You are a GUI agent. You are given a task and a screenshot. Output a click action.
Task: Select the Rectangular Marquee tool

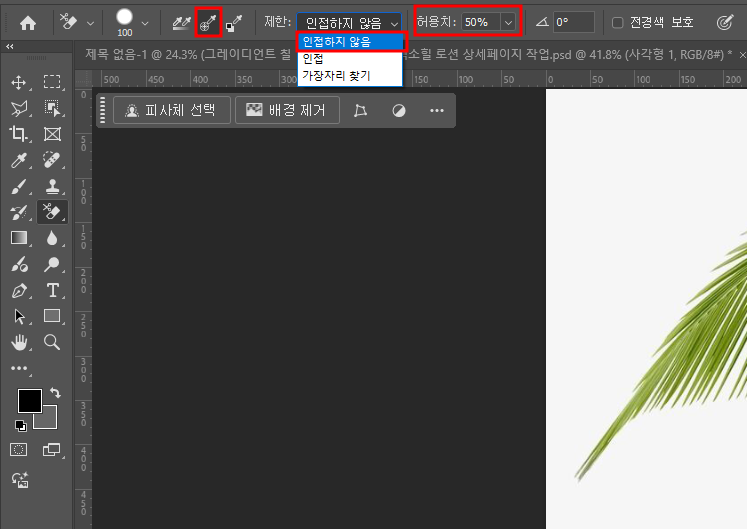point(52,82)
